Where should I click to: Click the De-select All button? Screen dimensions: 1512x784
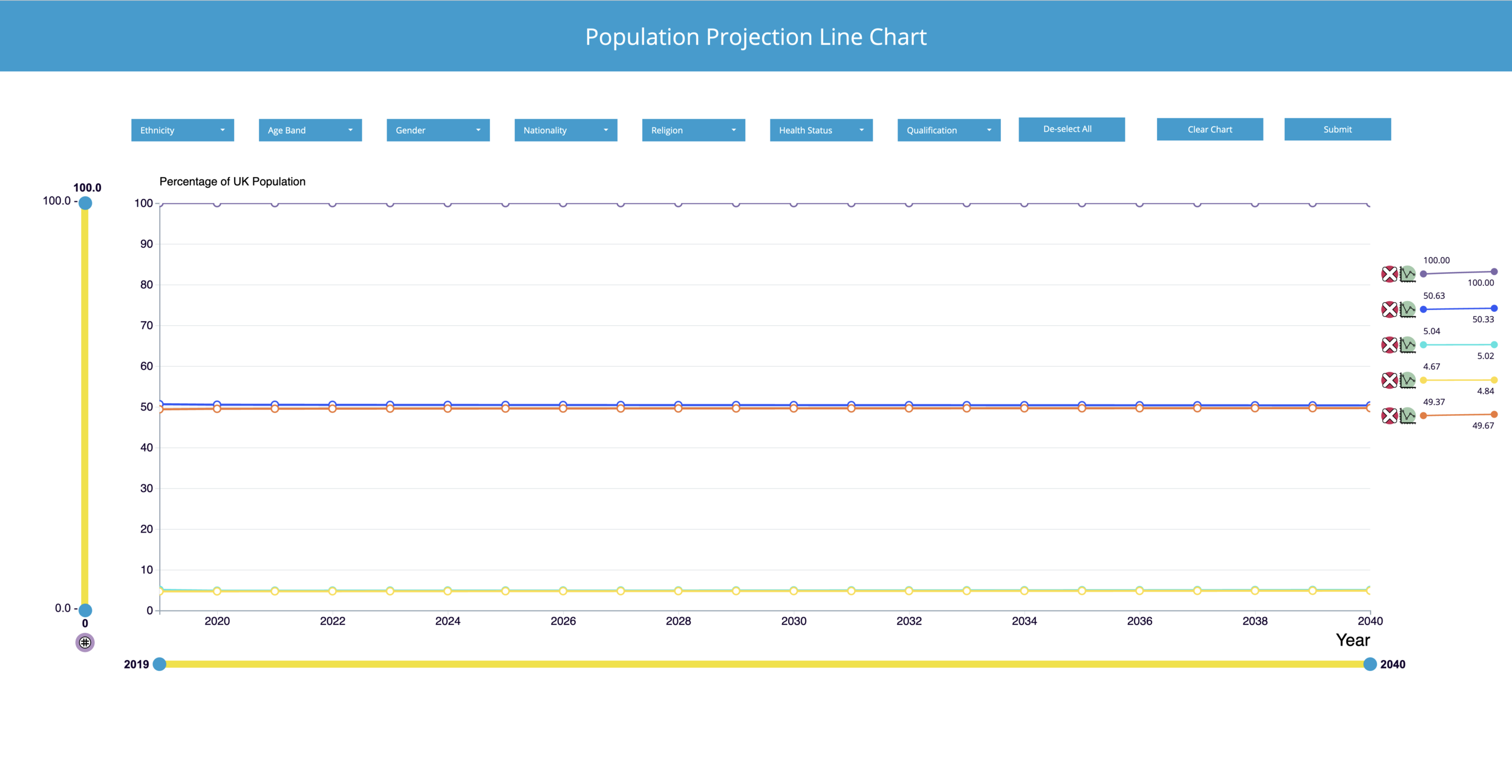[x=1072, y=129]
